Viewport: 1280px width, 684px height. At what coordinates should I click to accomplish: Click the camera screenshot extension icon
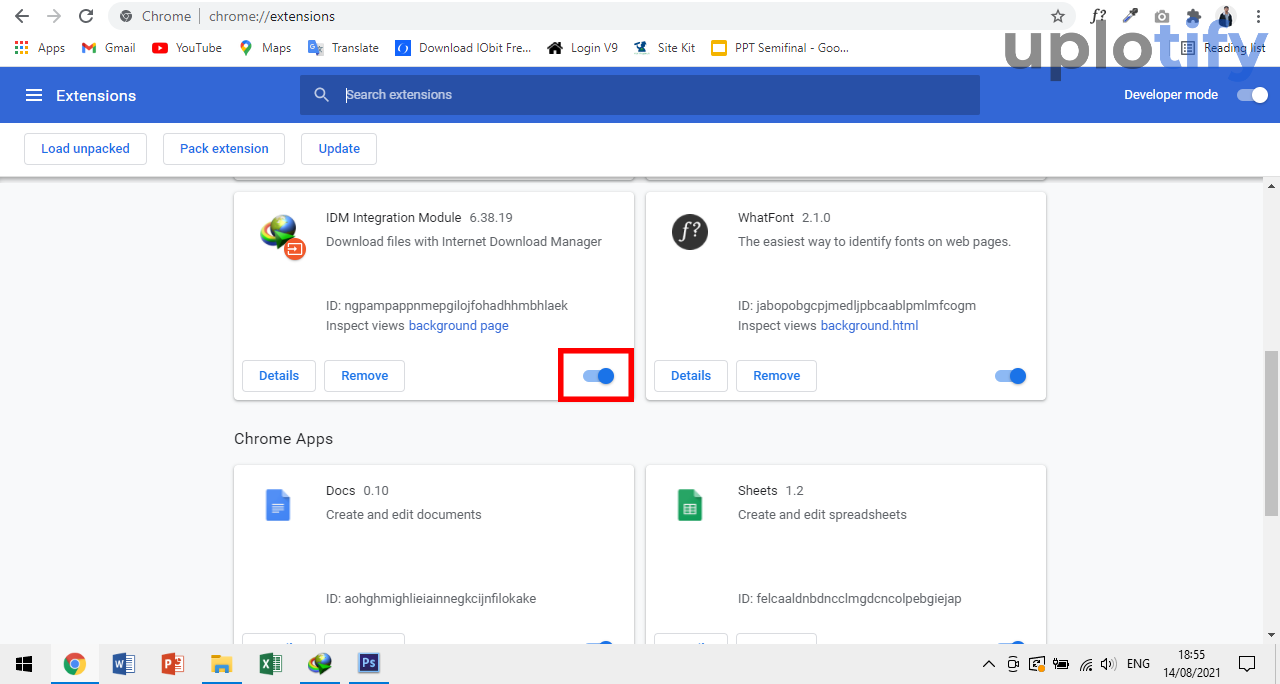[x=1161, y=16]
